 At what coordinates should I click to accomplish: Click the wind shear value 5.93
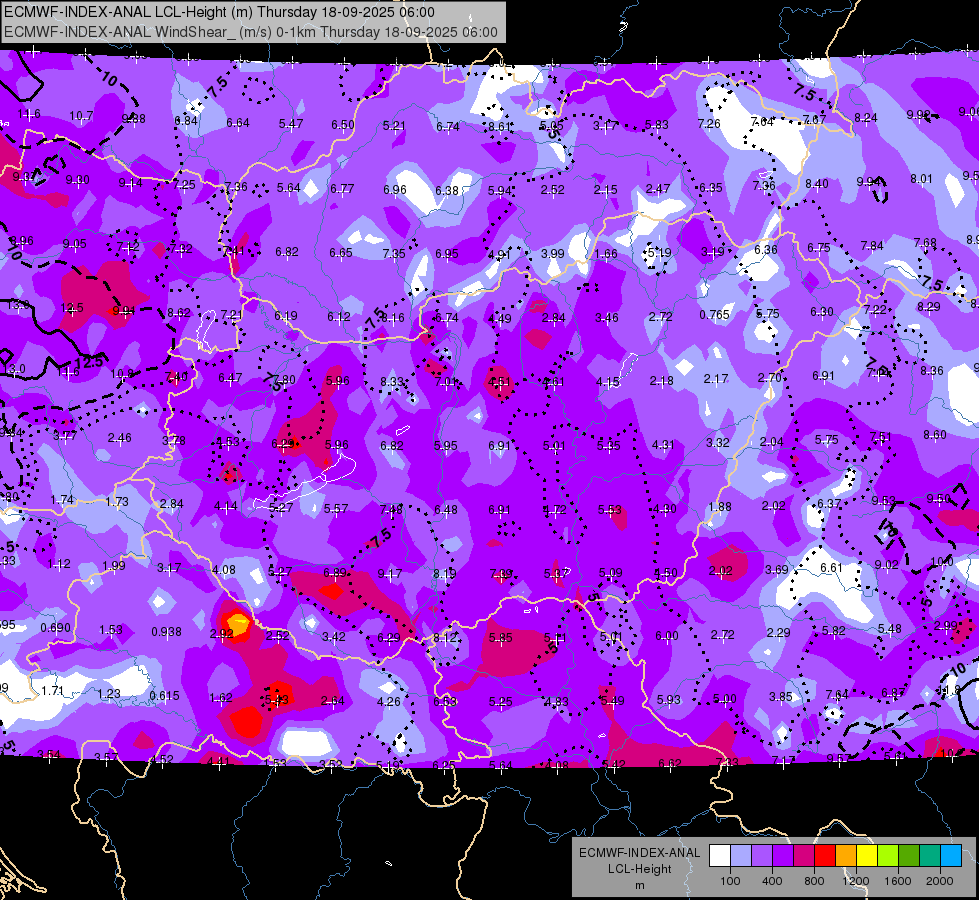click(669, 700)
